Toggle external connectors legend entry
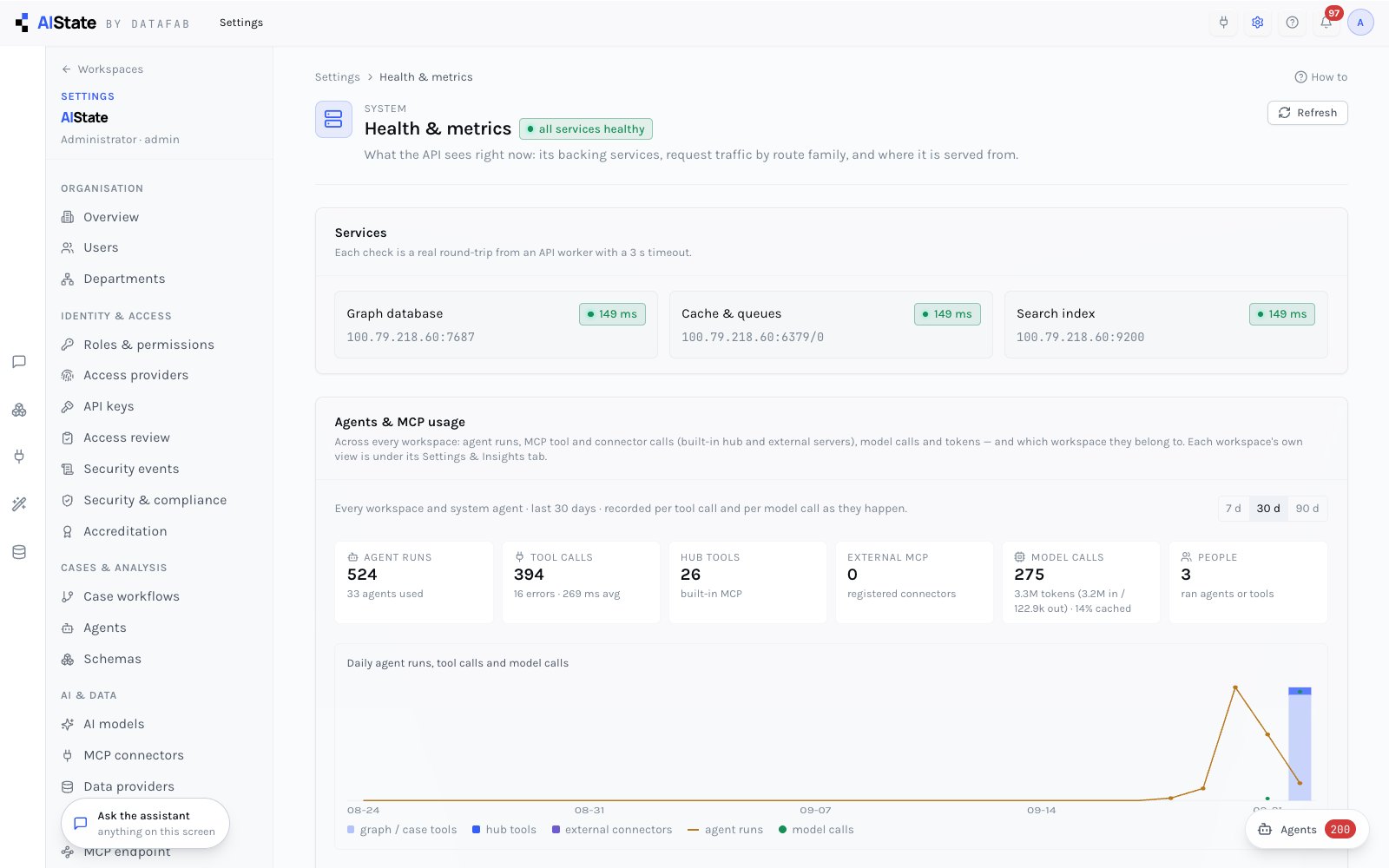The image size is (1389, 868). click(612, 830)
